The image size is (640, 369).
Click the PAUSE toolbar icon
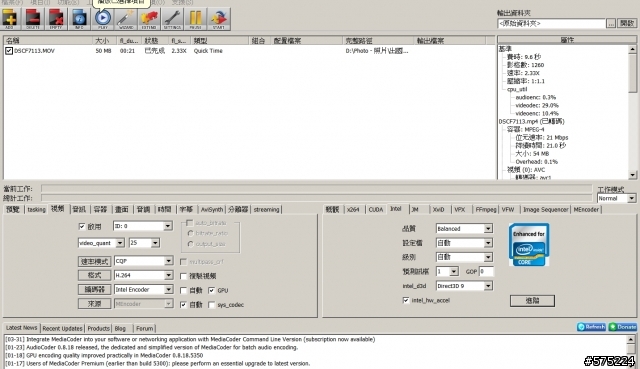(196, 19)
